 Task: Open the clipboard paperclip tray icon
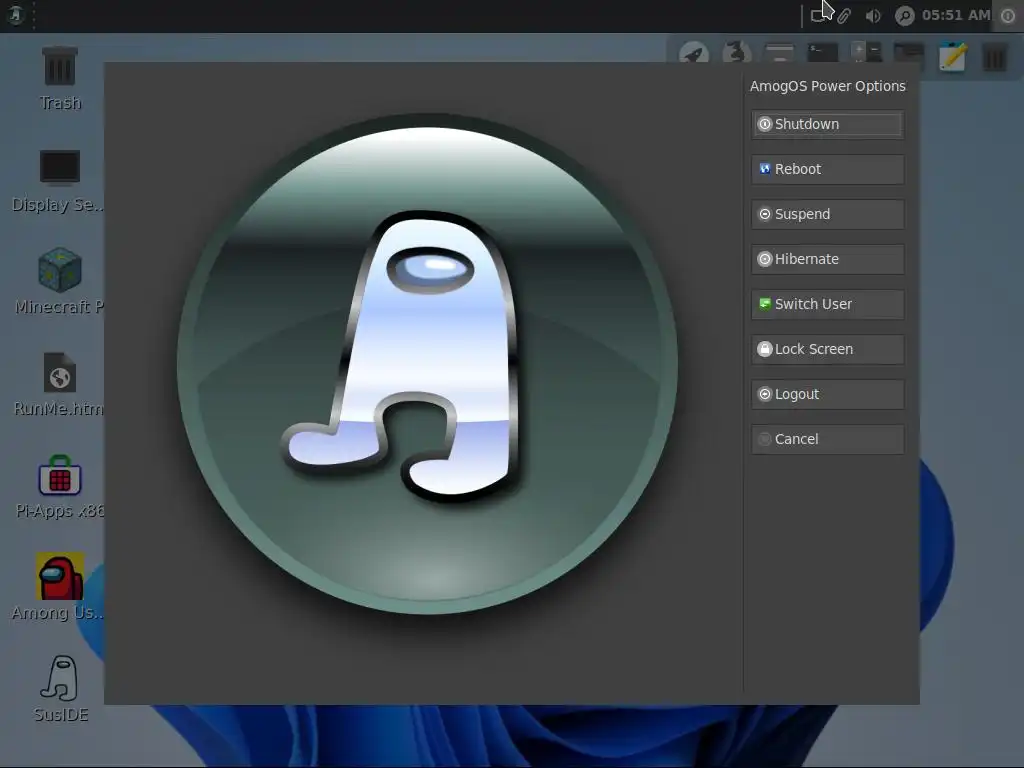pyautogui.click(x=844, y=16)
